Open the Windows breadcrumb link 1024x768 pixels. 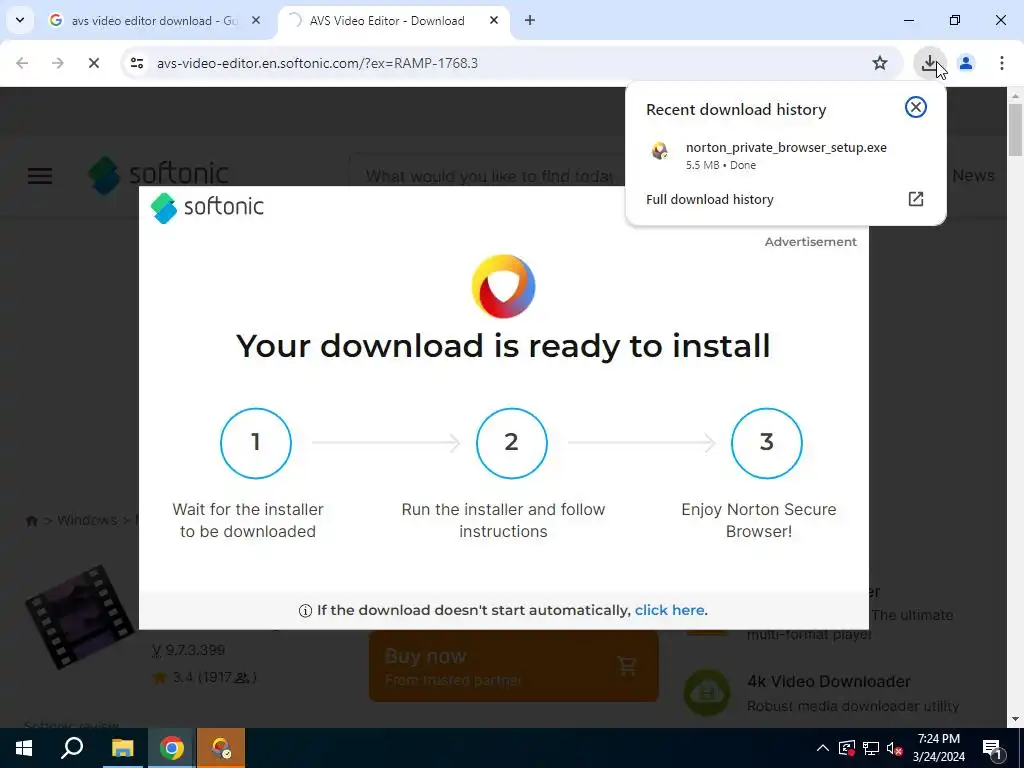[88, 520]
